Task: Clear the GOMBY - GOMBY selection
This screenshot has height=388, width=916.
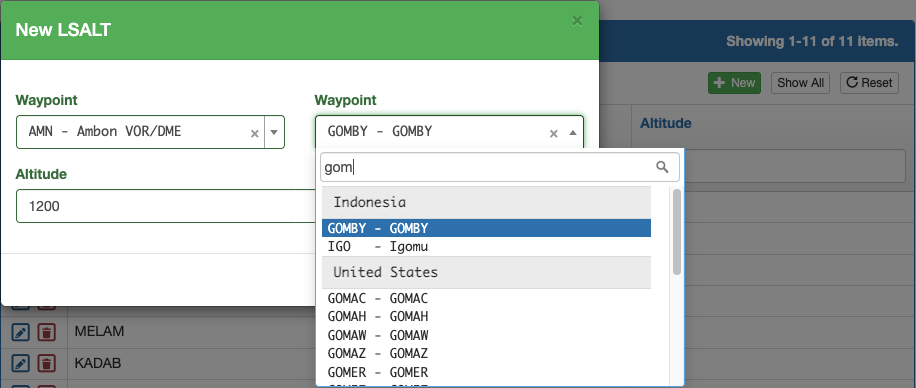Action: 553,133
